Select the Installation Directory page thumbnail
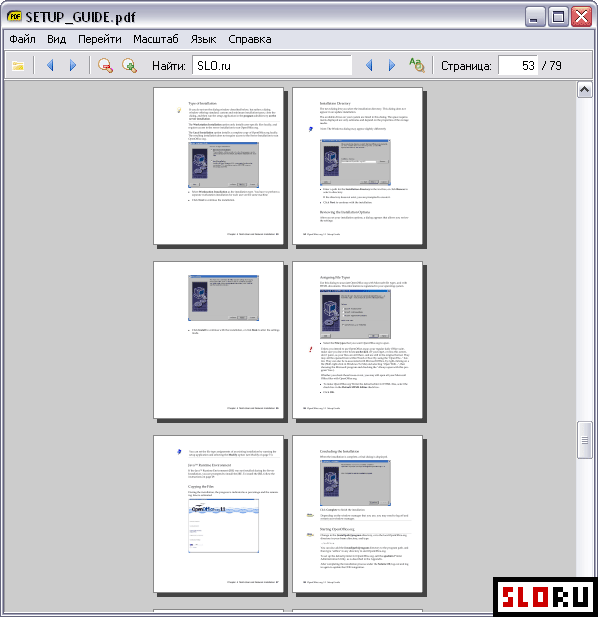The image size is (598, 617). 358,166
